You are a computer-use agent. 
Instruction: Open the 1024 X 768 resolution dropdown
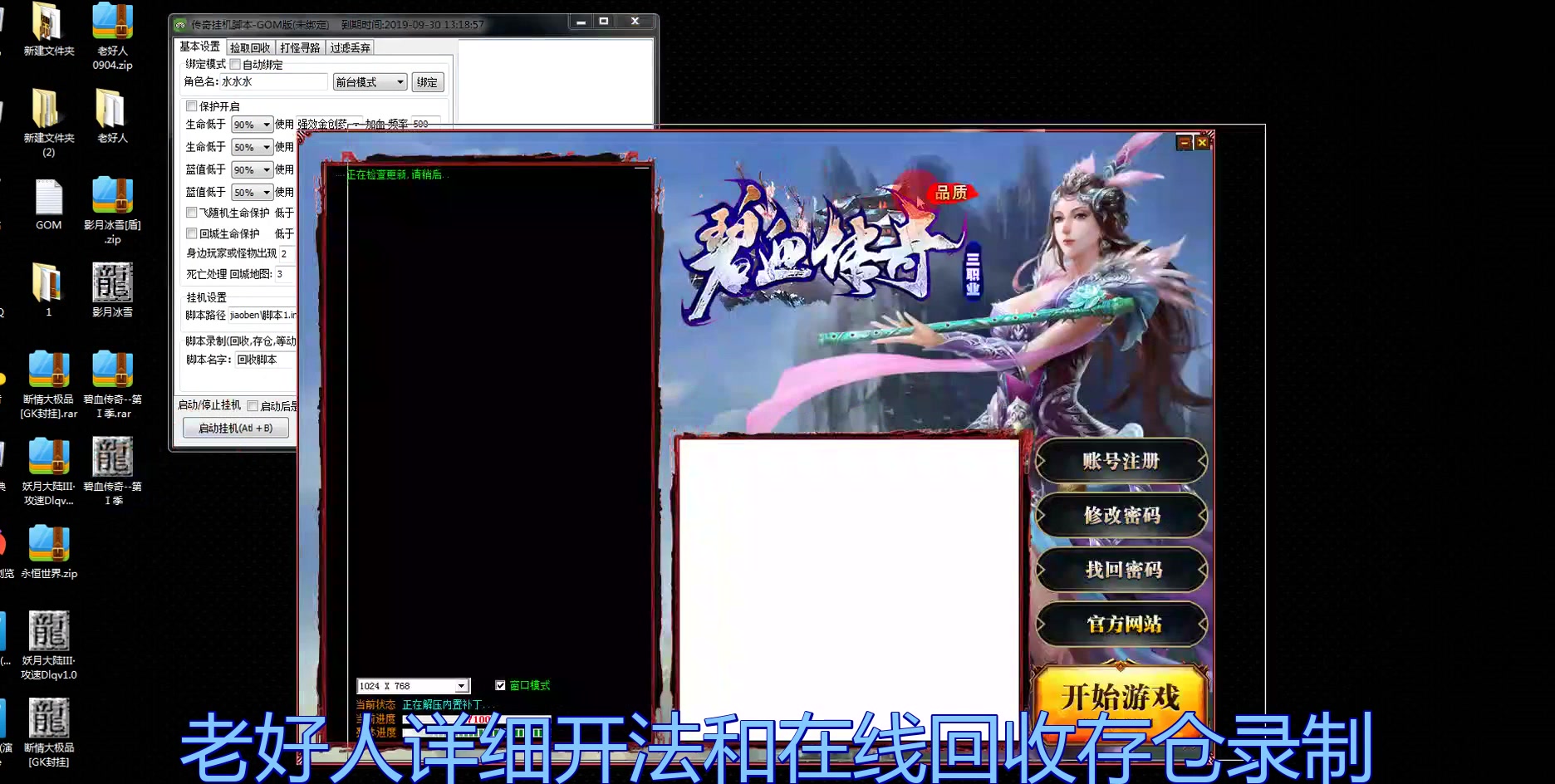pyautogui.click(x=414, y=686)
